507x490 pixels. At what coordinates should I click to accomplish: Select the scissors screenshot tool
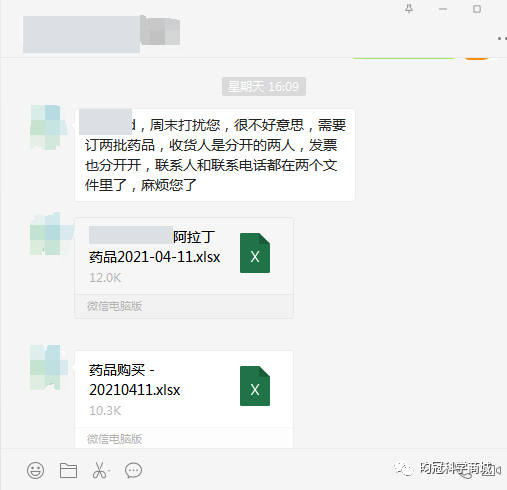click(99, 470)
